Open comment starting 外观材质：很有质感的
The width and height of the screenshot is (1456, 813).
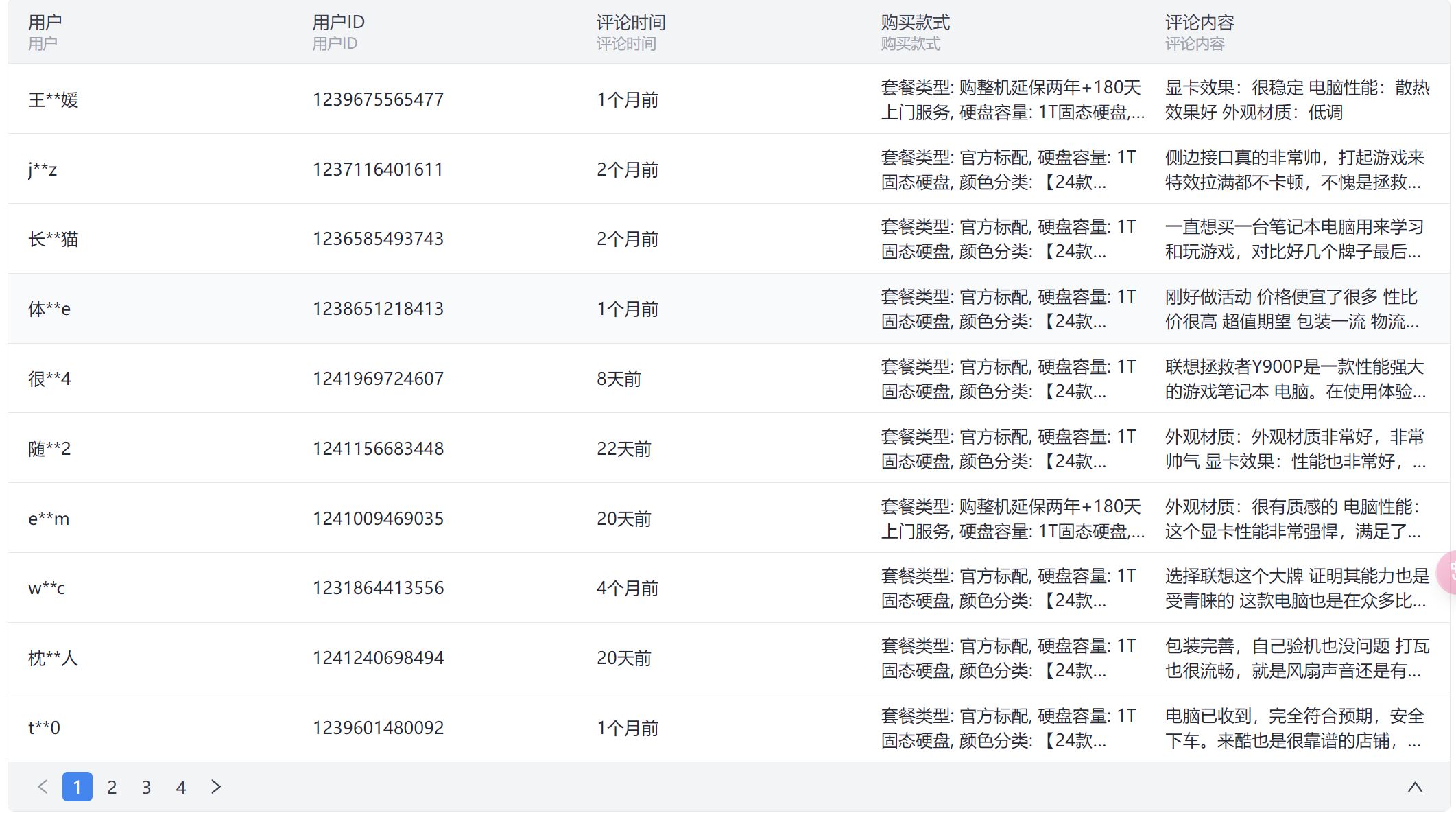tap(1293, 519)
